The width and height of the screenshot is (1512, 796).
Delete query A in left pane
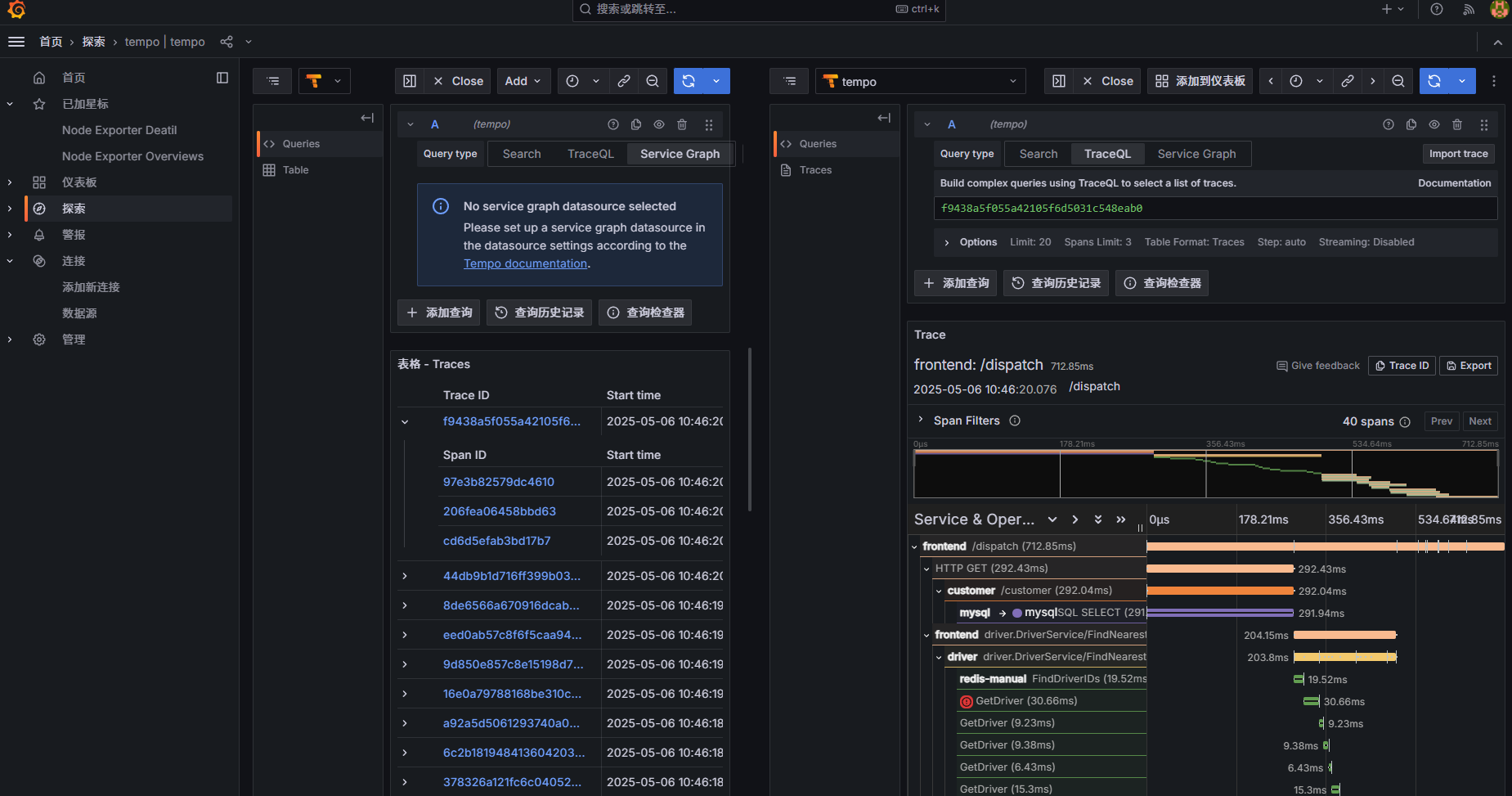(682, 124)
